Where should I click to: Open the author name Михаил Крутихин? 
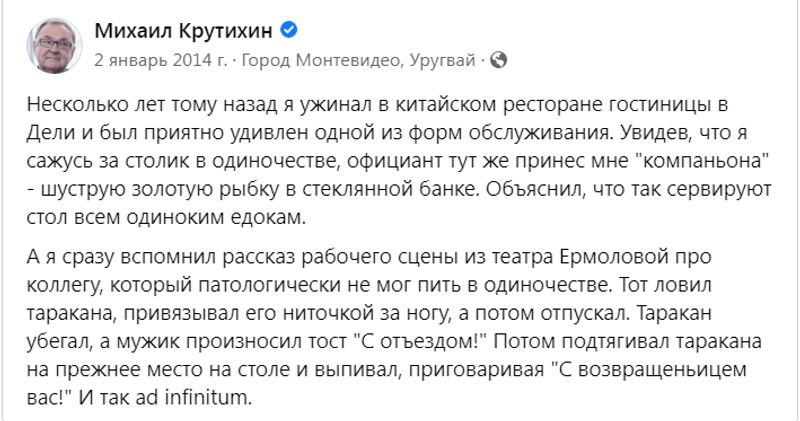pyautogui.click(x=185, y=33)
